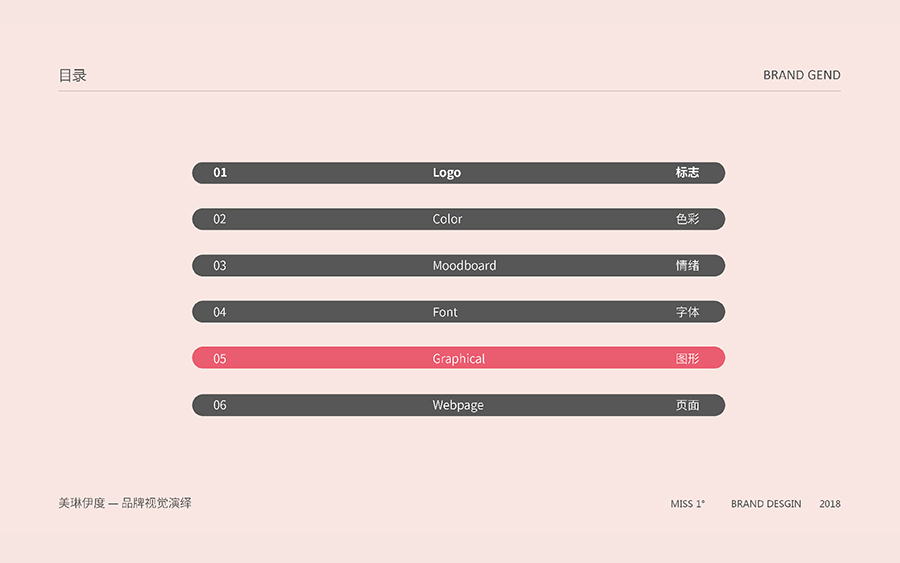Click the MISS 1° footer text
900x563 pixels.
coord(688,504)
